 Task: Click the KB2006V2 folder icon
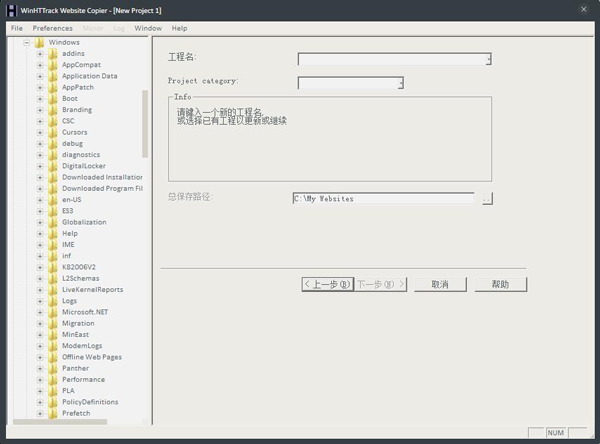point(53,267)
